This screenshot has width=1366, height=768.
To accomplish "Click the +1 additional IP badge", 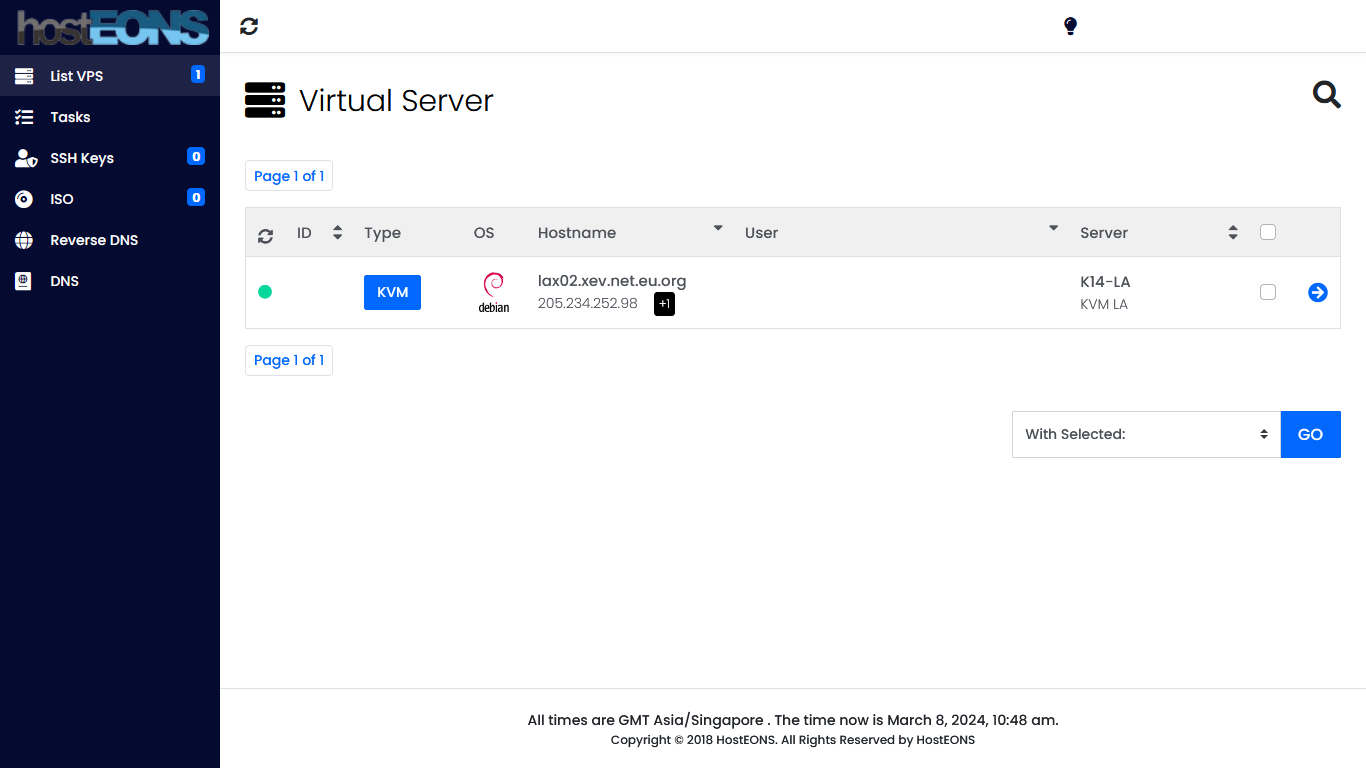I will point(664,304).
